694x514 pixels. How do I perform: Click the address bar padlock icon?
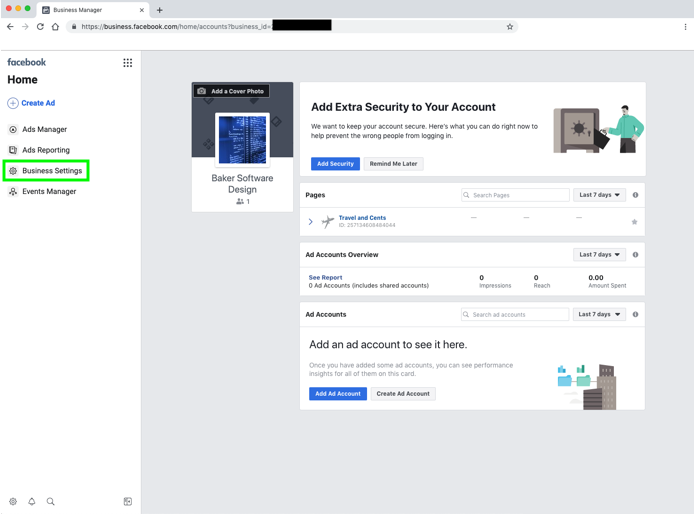pos(74,27)
